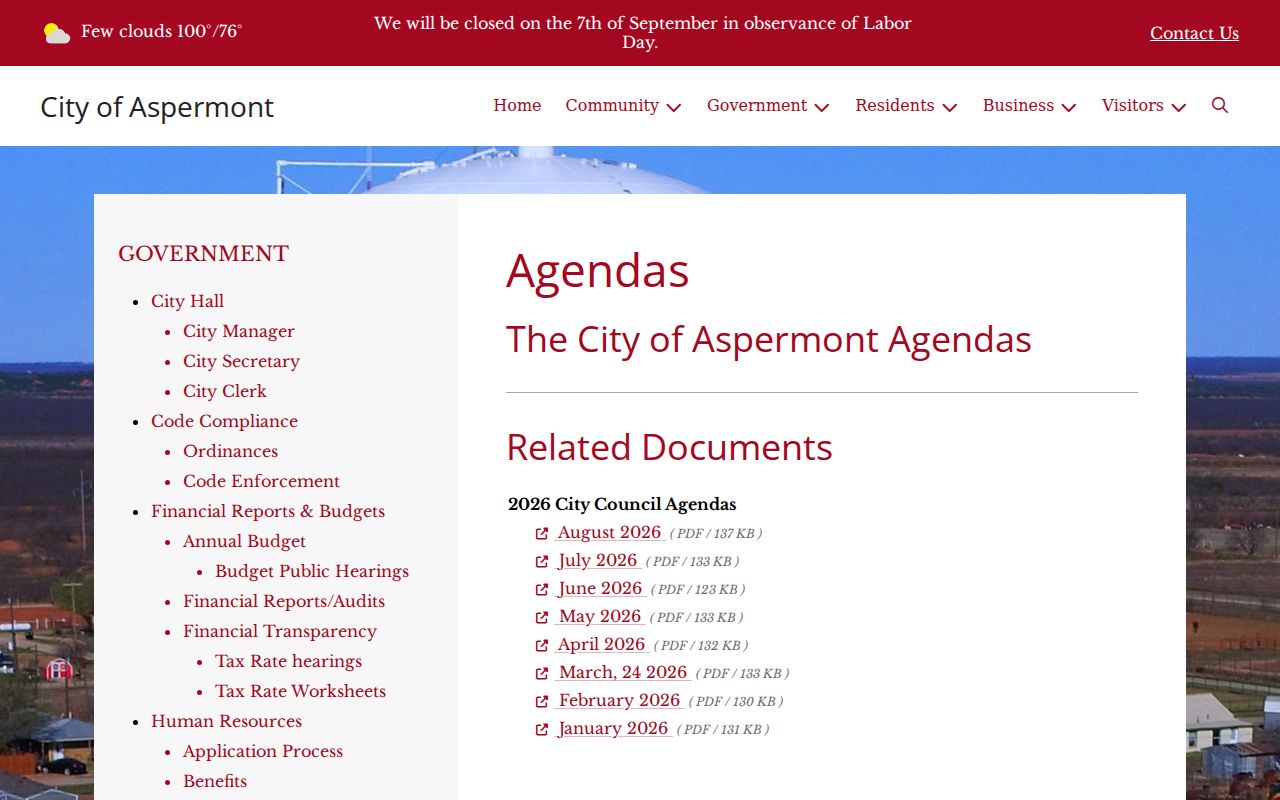View Tax Rate hearings
Image resolution: width=1280 pixels, height=800 pixels.
pos(288,661)
